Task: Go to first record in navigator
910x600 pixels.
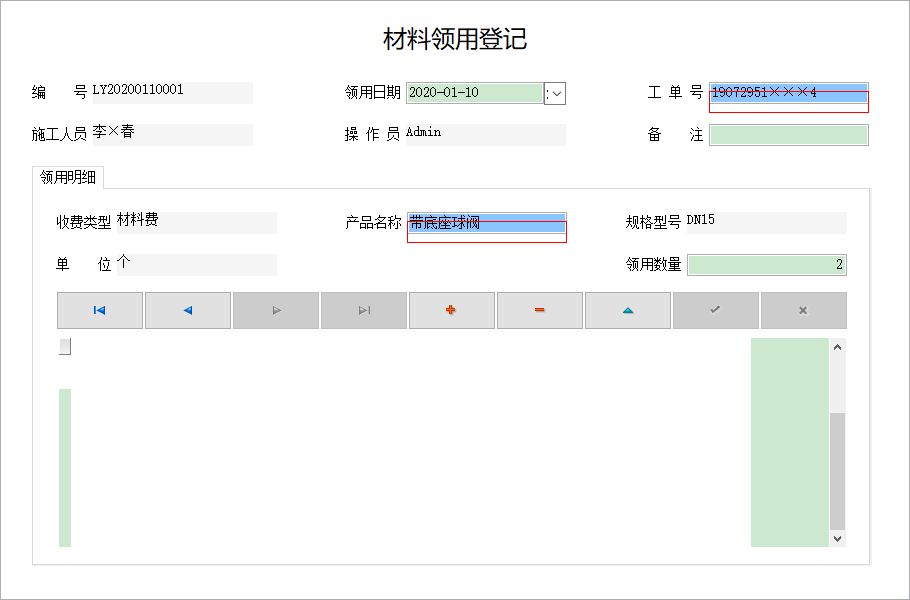Action: tap(100, 310)
